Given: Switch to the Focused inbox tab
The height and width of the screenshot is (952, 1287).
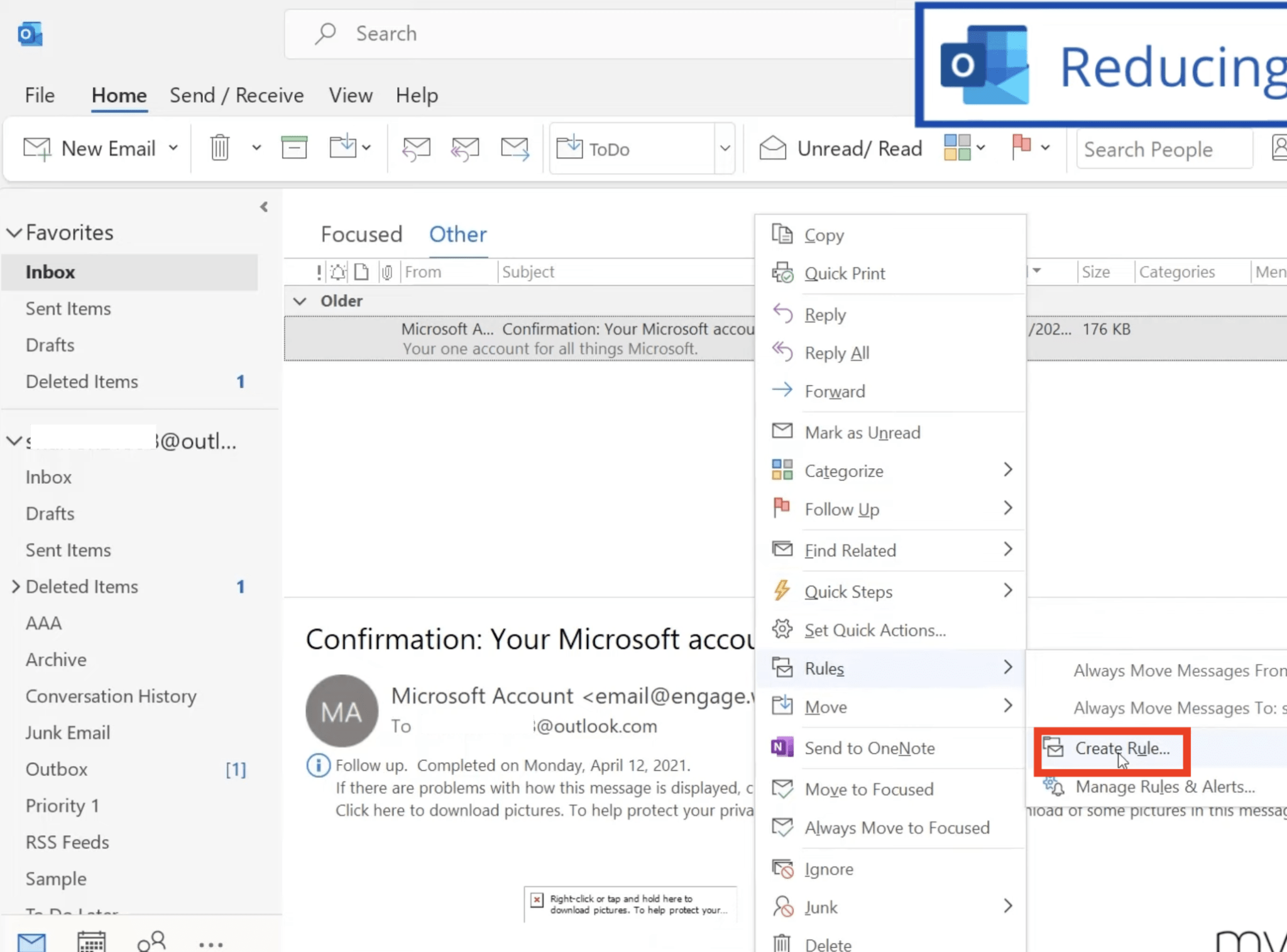Looking at the screenshot, I should point(361,234).
